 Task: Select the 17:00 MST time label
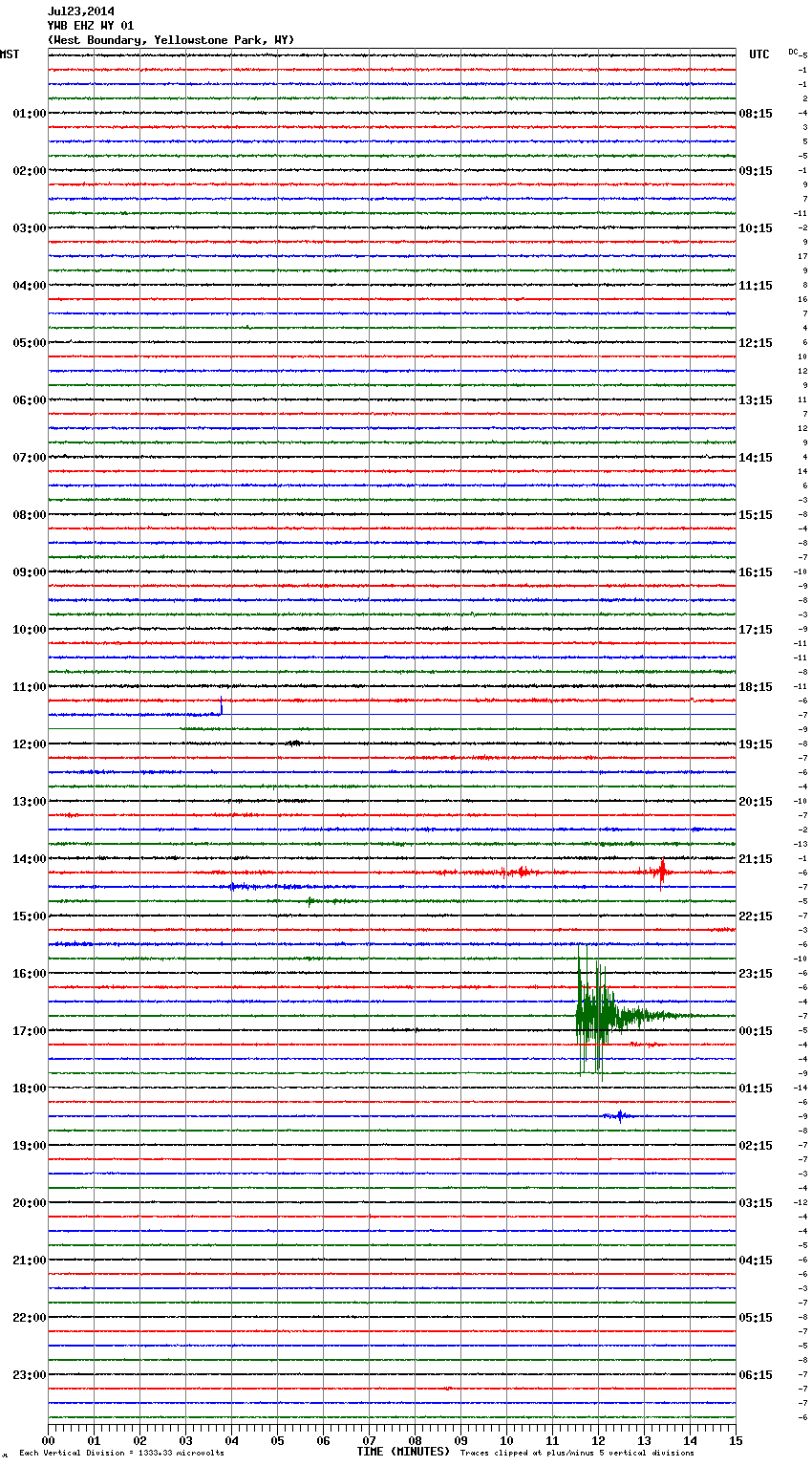[30, 1031]
